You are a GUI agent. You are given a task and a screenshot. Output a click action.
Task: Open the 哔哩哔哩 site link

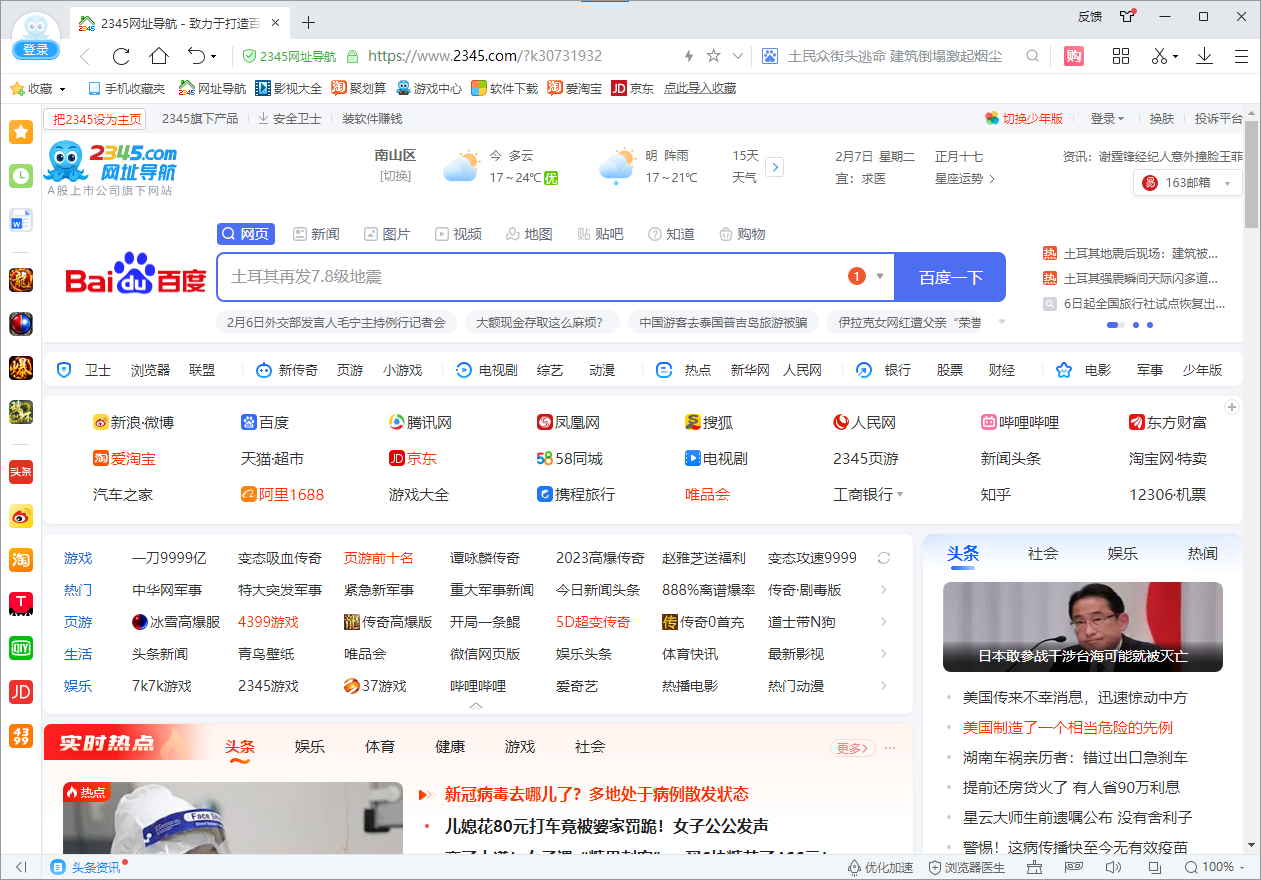pyautogui.click(x=1020, y=422)
